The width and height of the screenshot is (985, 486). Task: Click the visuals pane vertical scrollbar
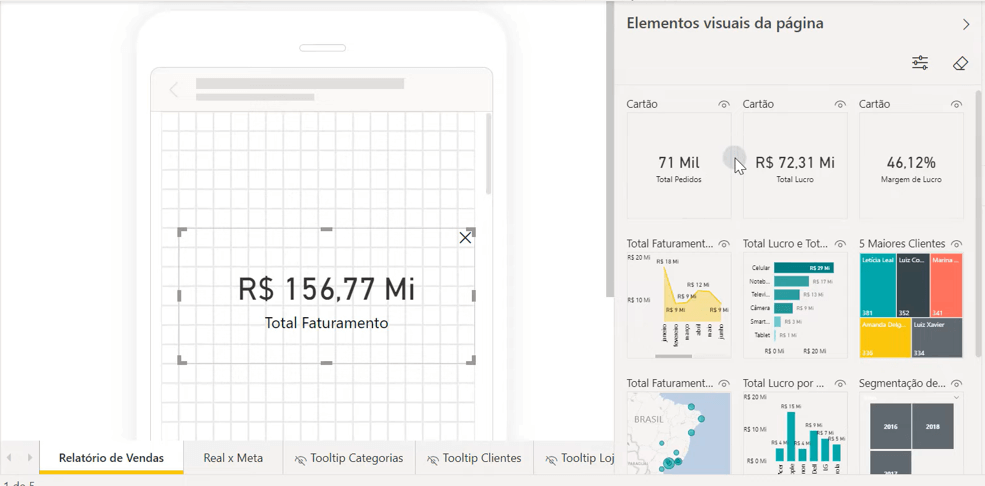[x=978, y=223]
